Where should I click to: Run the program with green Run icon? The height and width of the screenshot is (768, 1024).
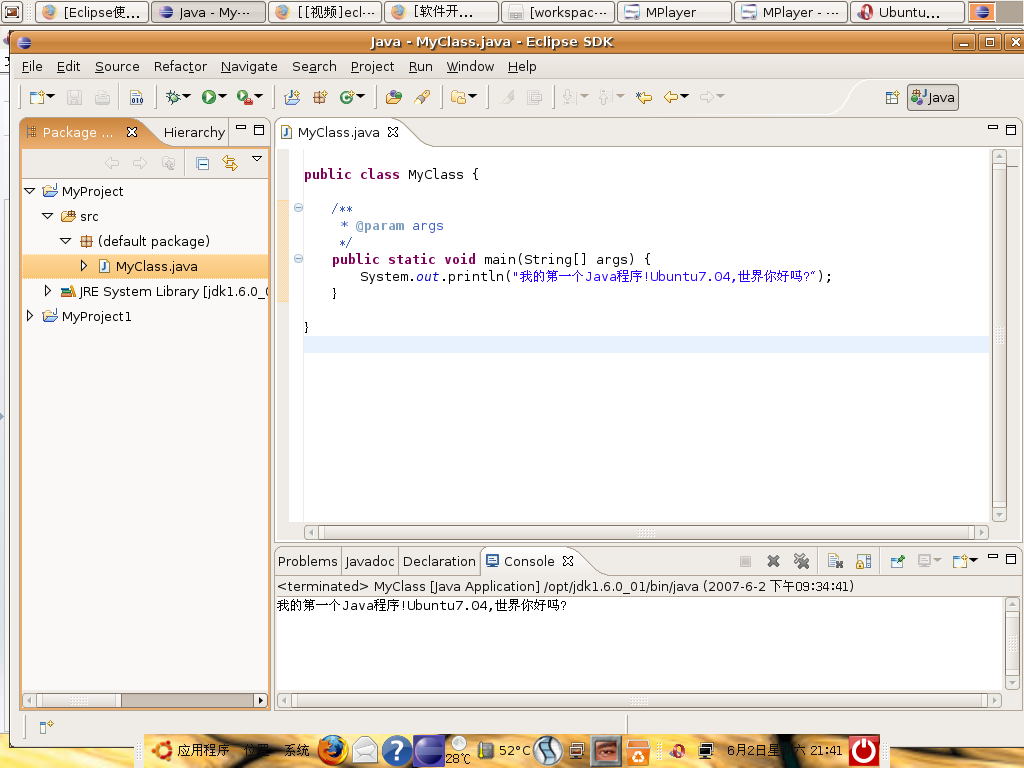(x=208, y=97)
